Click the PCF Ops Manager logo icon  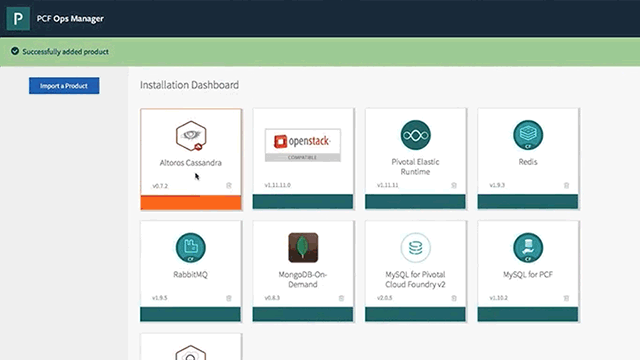18,18
